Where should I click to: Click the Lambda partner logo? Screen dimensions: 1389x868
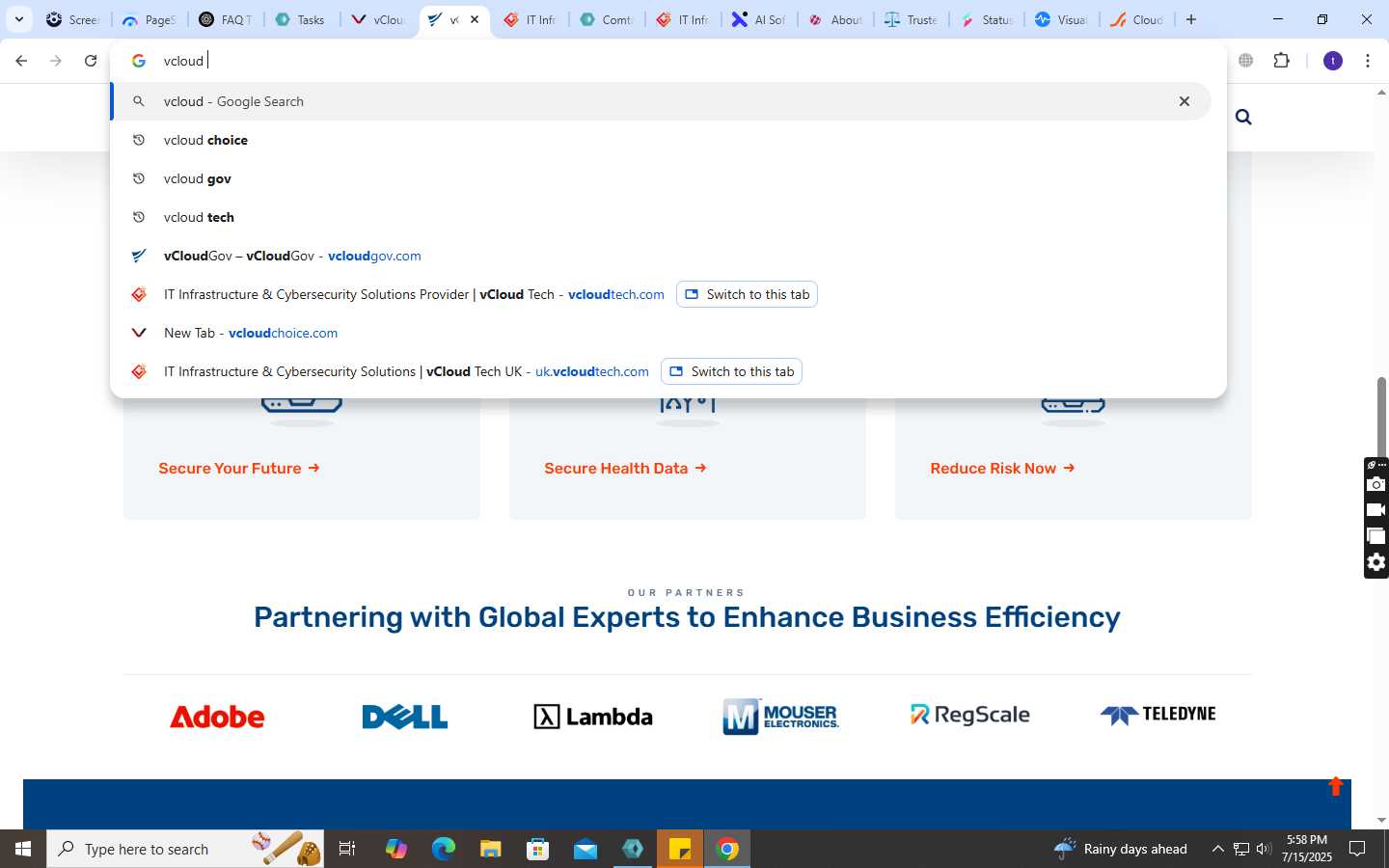point(593,717)
